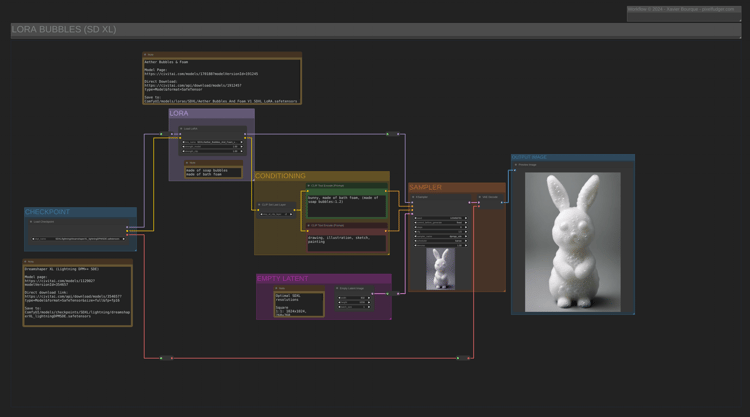Collapse the Load Checkpoint node via its title dot

tap(31, 222)
